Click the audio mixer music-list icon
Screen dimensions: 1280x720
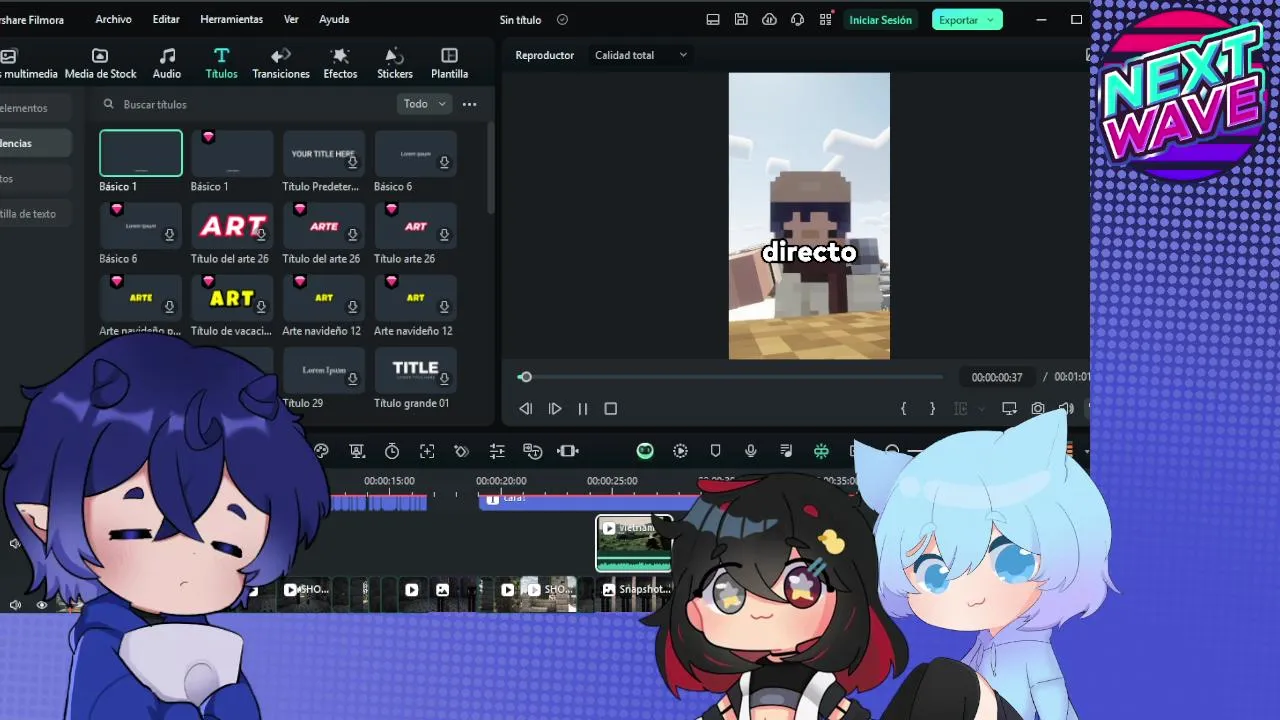786,451
